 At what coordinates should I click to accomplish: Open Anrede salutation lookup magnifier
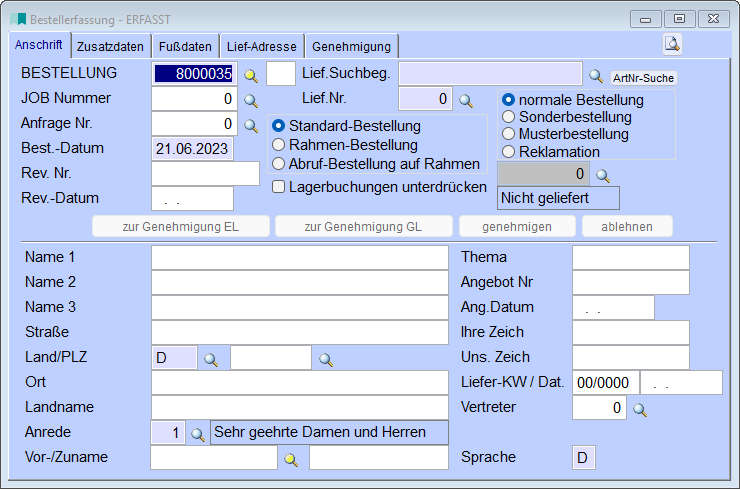(x=197, y=434)
